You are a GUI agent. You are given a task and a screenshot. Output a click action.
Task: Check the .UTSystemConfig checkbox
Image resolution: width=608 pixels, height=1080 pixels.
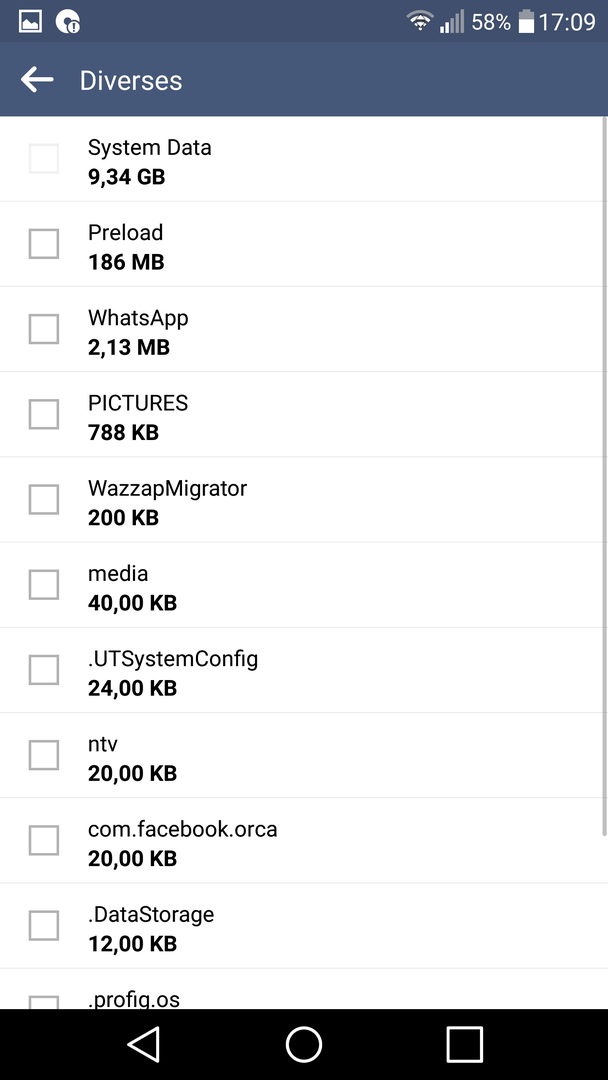(x=43, y=670)
